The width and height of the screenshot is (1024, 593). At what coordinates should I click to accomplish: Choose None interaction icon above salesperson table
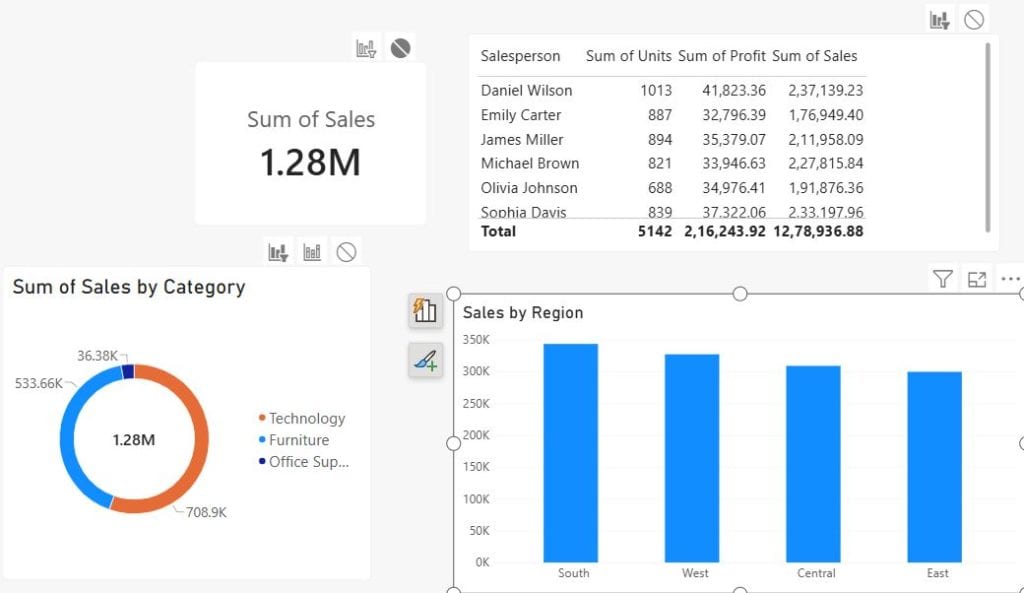(974, 20)
